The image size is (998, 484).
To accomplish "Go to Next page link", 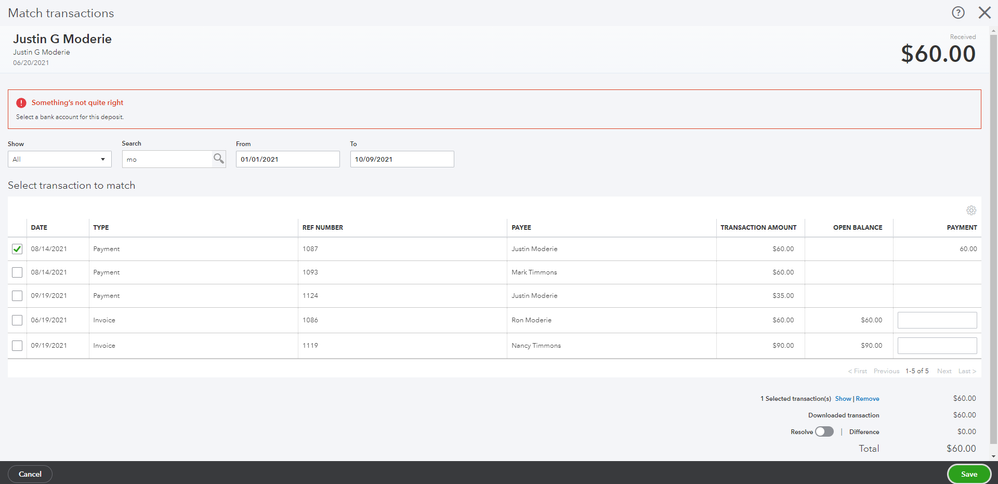I will [944, 371].
